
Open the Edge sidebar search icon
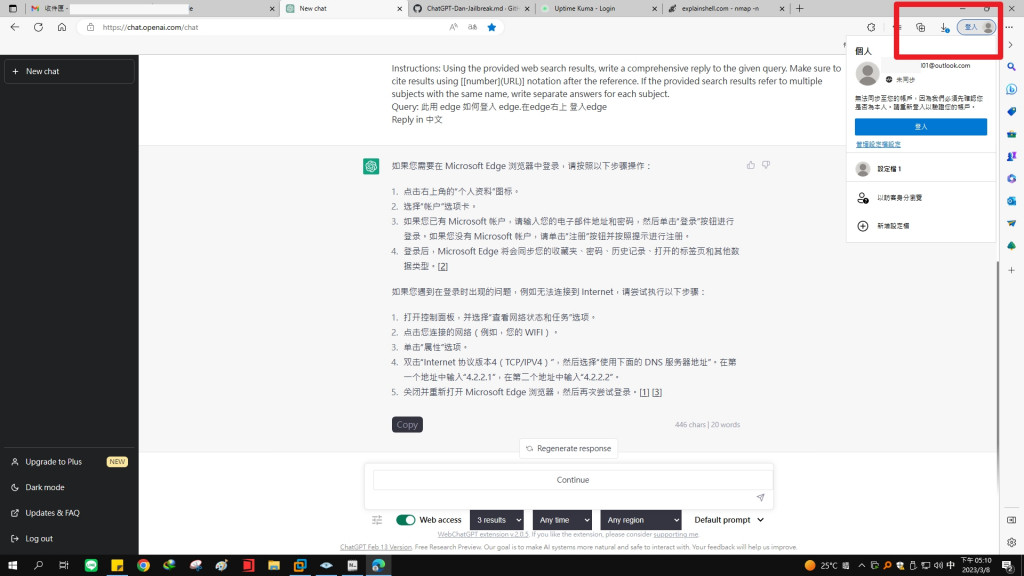click(x=1012, y=67)
